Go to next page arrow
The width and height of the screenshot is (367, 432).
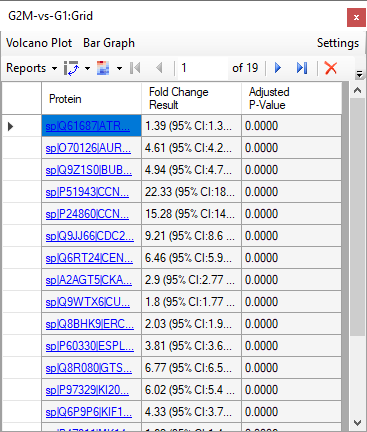[x=278, y=68]
